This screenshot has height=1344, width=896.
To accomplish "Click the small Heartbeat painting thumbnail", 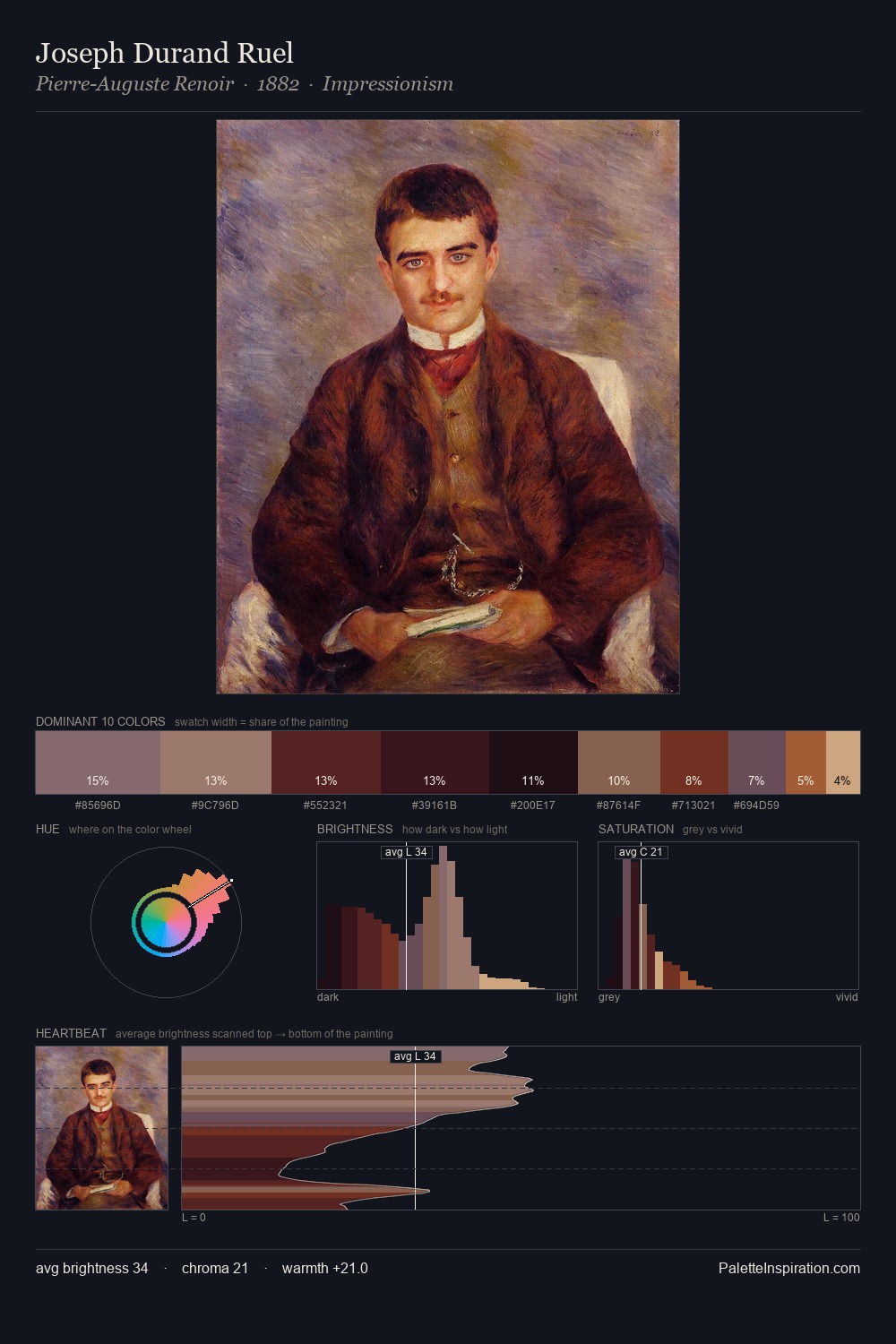I will pyautogui.click(x=101, y=1128).
